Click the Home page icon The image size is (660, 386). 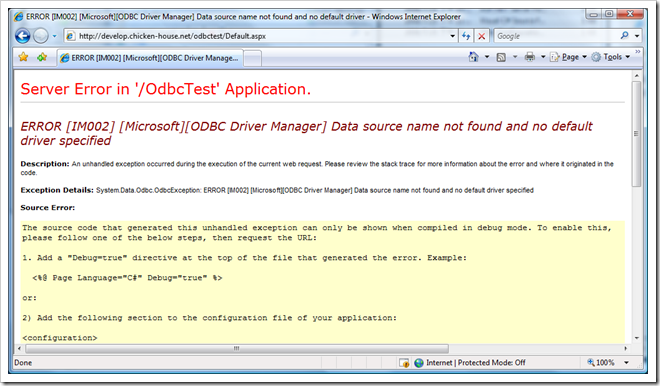474,57
